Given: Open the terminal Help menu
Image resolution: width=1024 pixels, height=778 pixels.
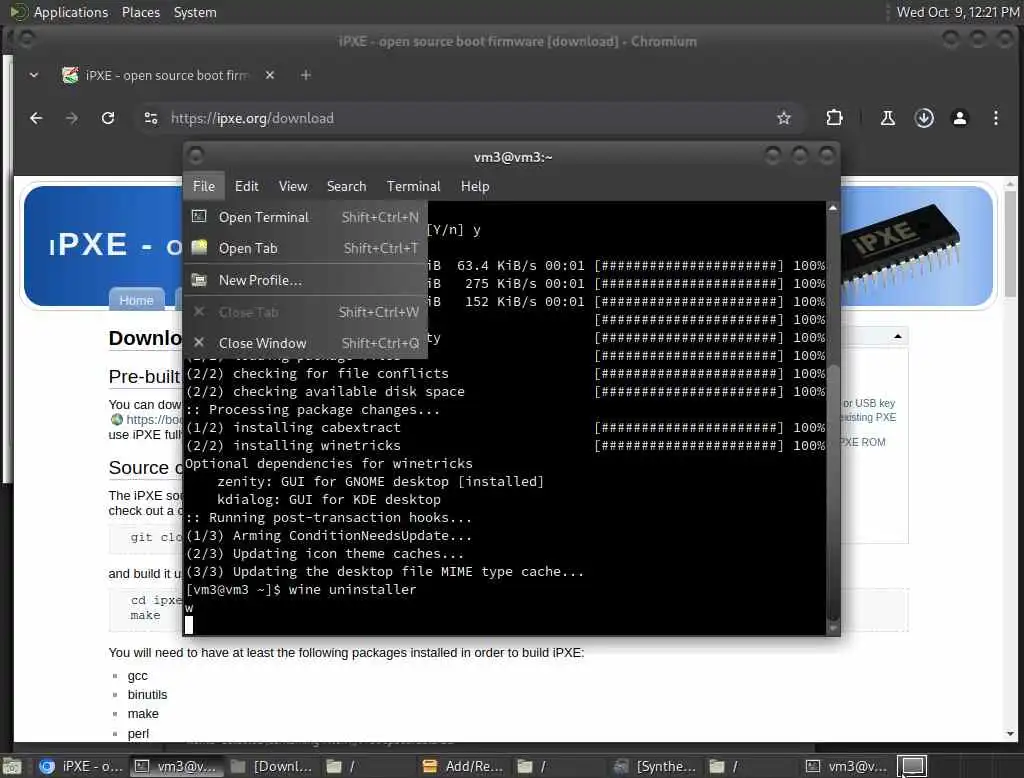Looking at the screenshot, I should [x=475, y=186].
